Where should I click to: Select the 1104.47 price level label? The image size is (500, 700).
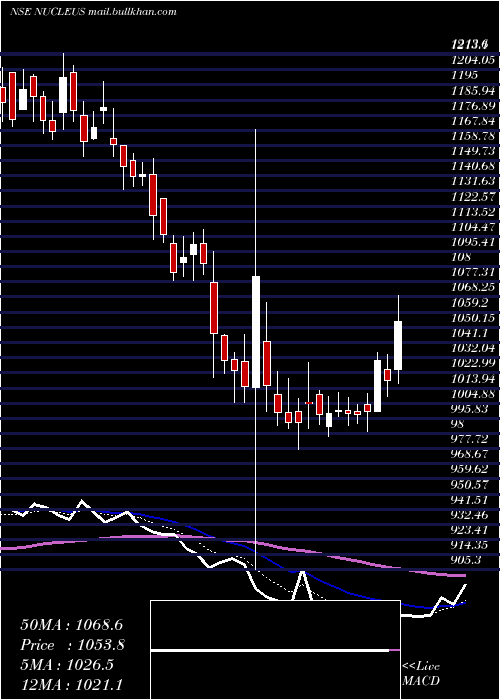473,227
